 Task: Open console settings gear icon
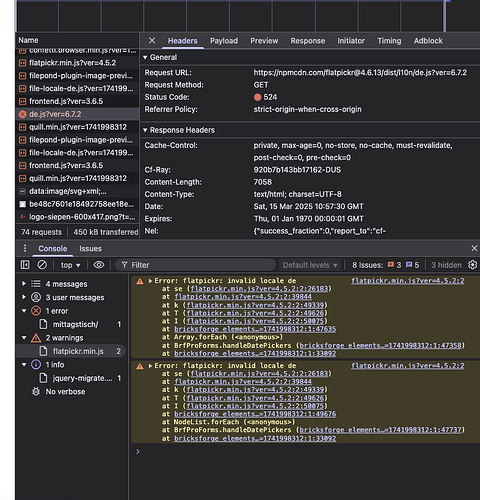472,265
